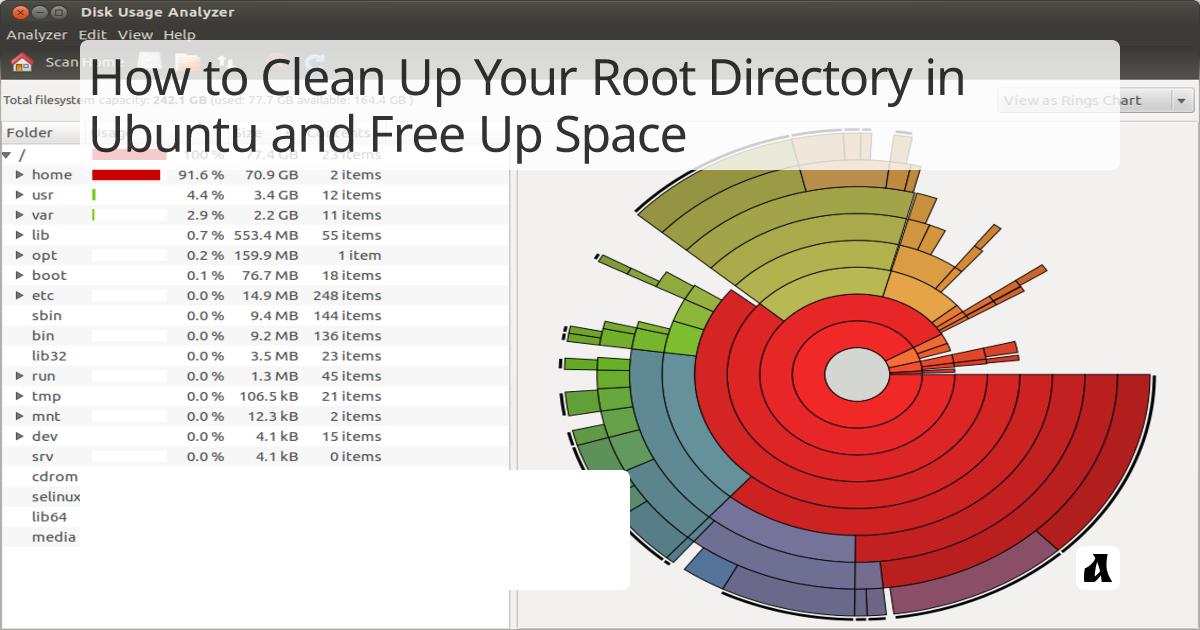This screenshot has height=630, width=1200.
Task: Click the refresh scan icon
Action: coord(312,62)
